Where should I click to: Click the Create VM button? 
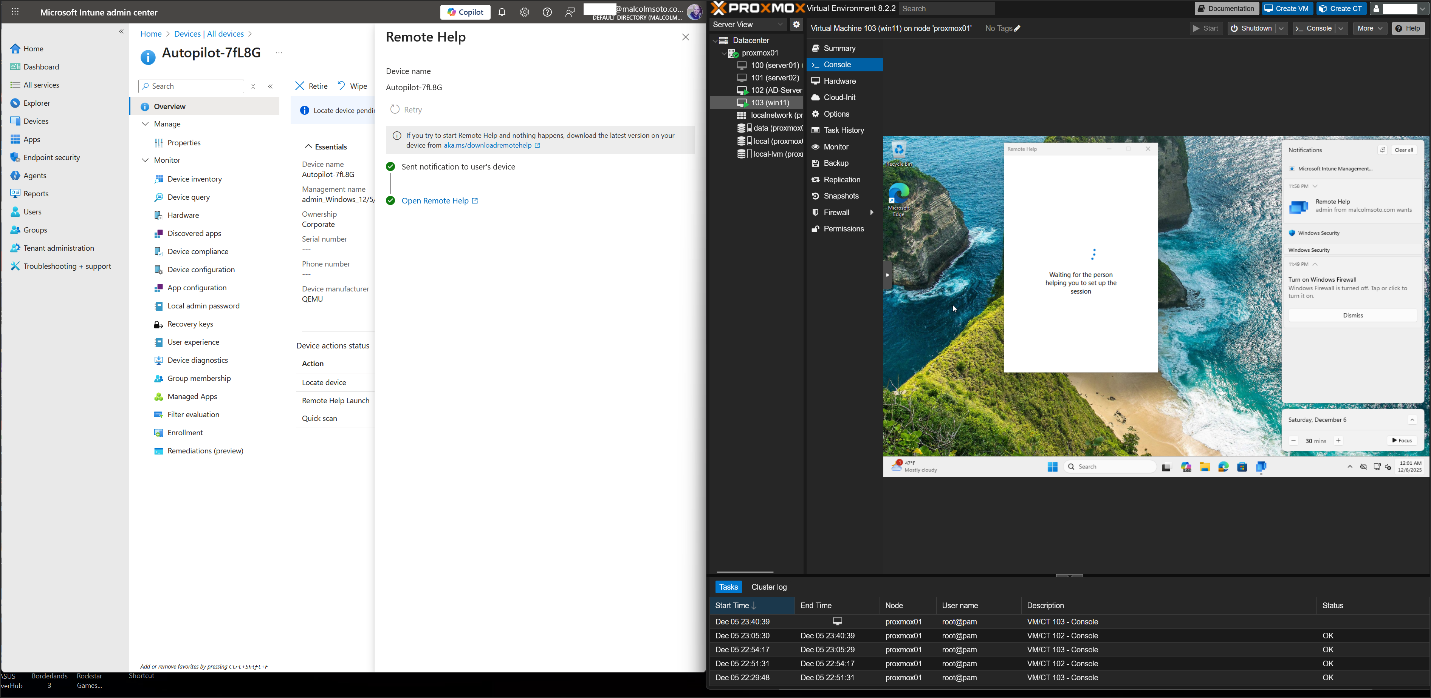1288,8
